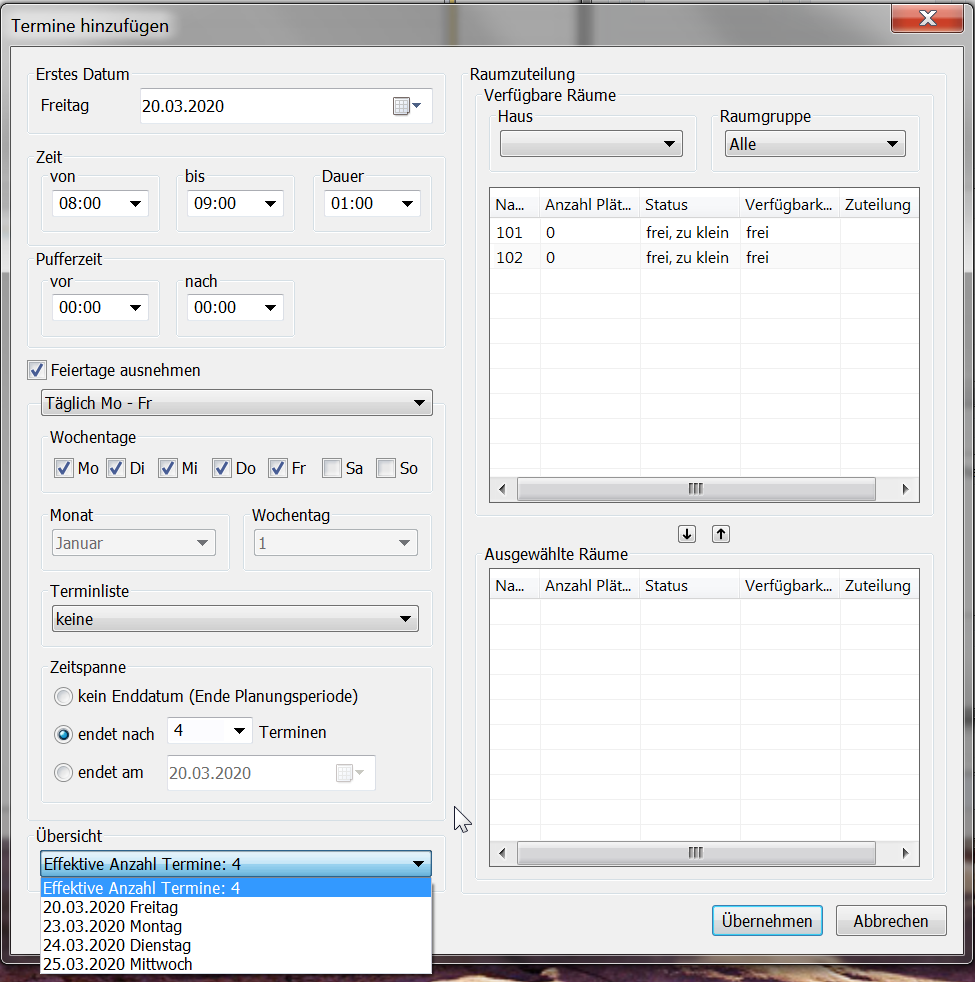Viewport: 975px width, 982px height.
Task: Open the Terminliste keine dropdown
Action: click(x=234, y=619)
